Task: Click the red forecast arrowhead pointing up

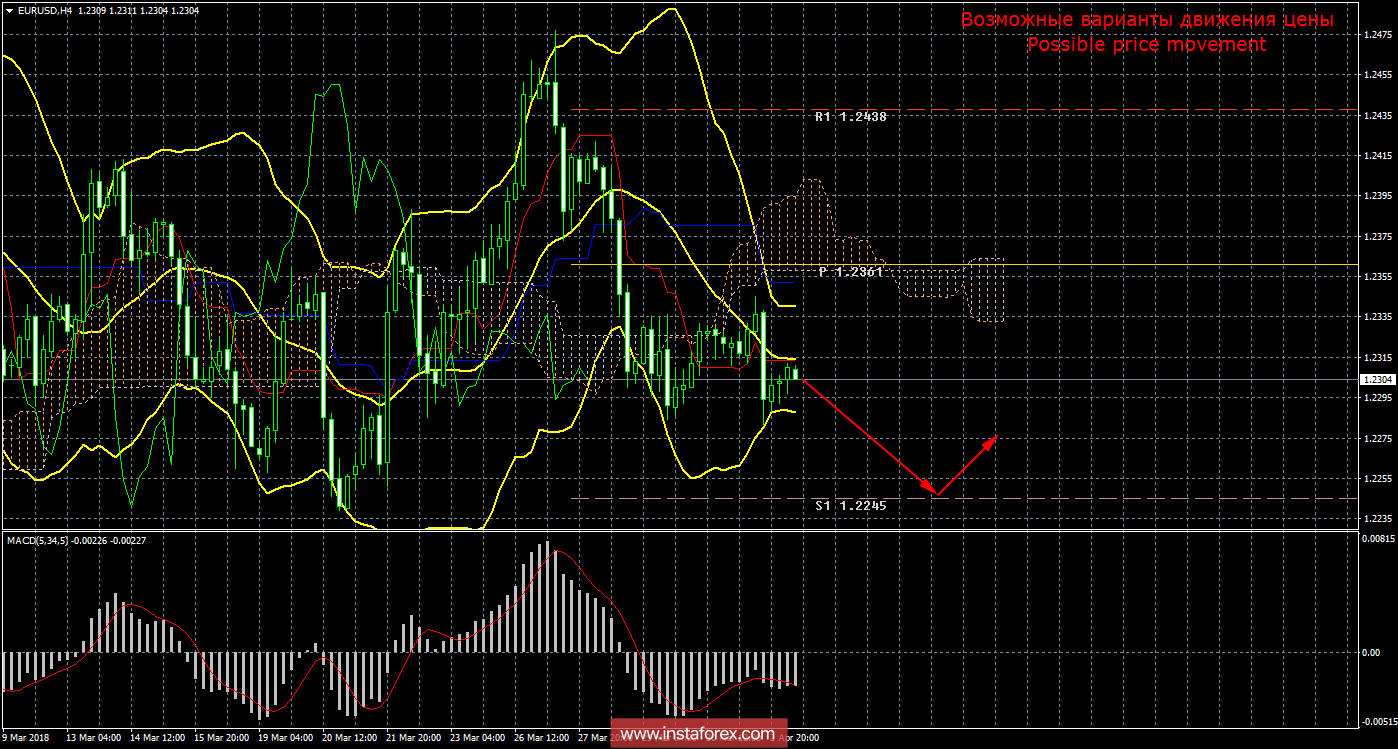Action: pos(993,438)
